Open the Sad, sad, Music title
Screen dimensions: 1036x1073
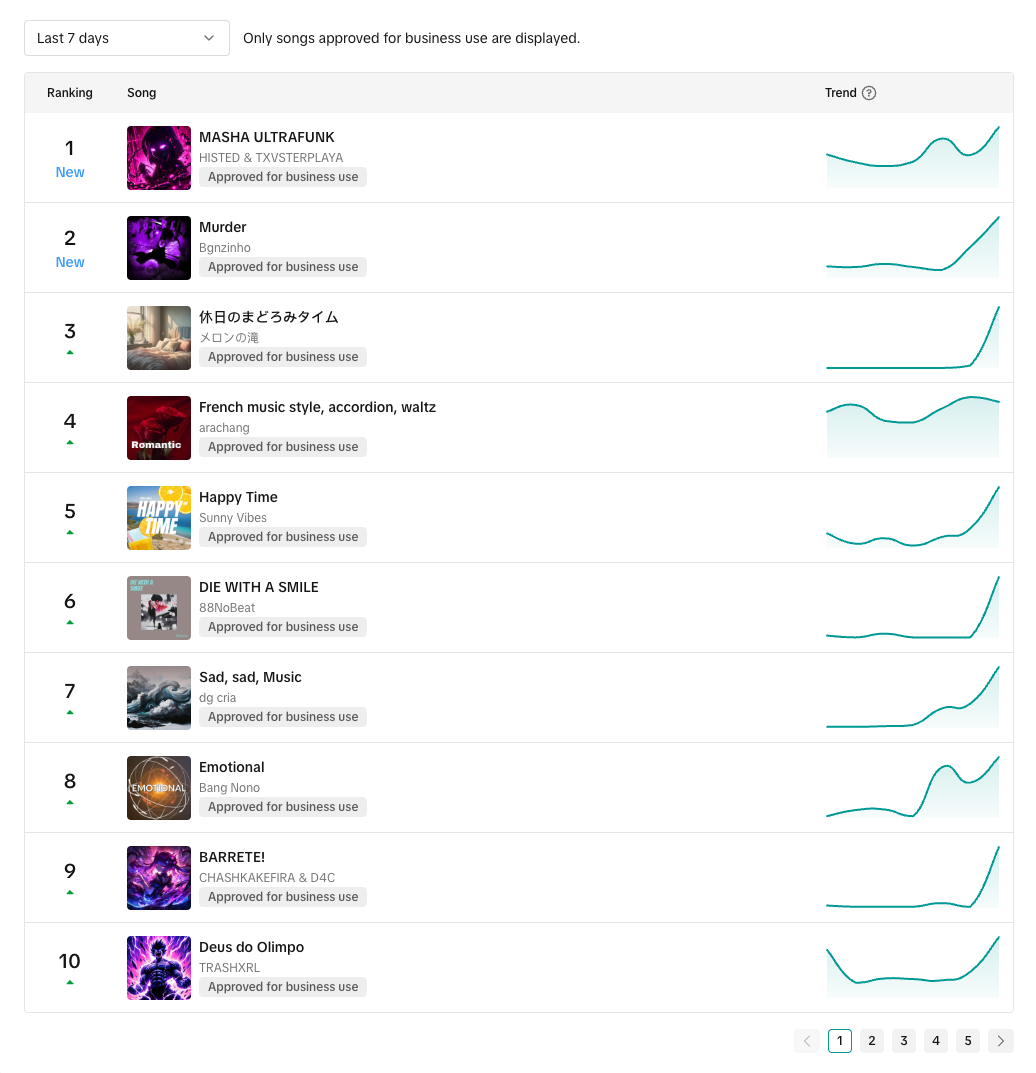[x=250, y=677]
